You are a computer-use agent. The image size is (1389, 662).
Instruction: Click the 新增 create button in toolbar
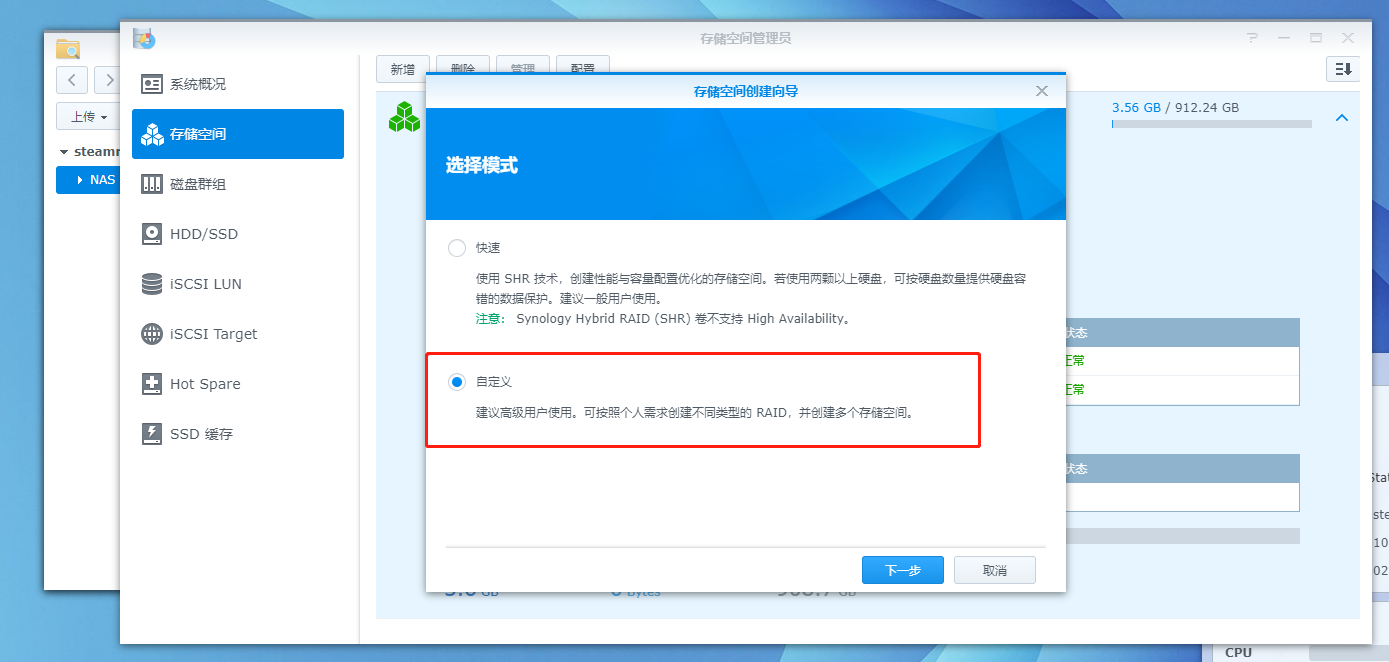tap(403, 69)
